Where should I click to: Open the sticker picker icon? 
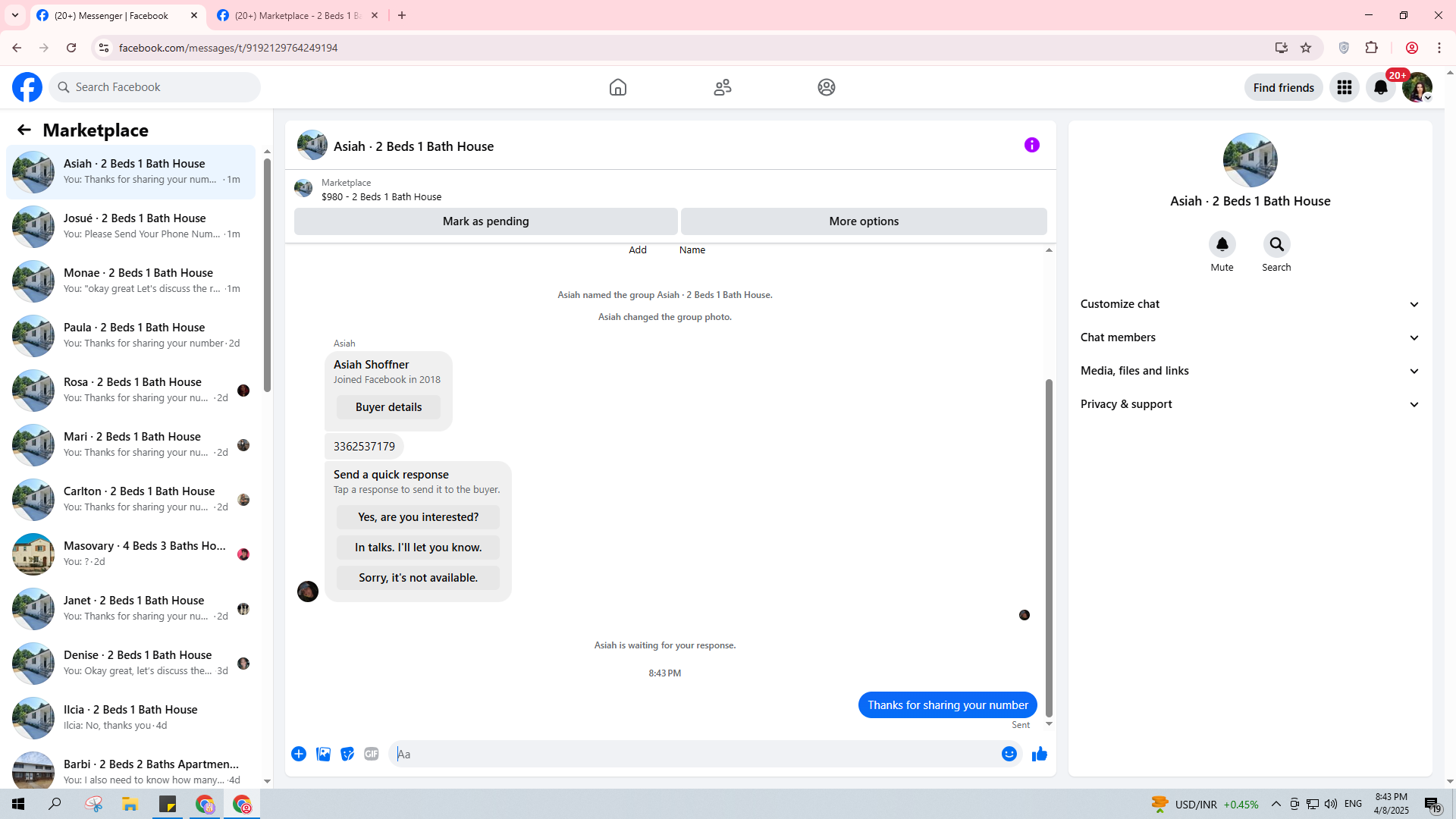pyautogui.click(x=347, y=754)
